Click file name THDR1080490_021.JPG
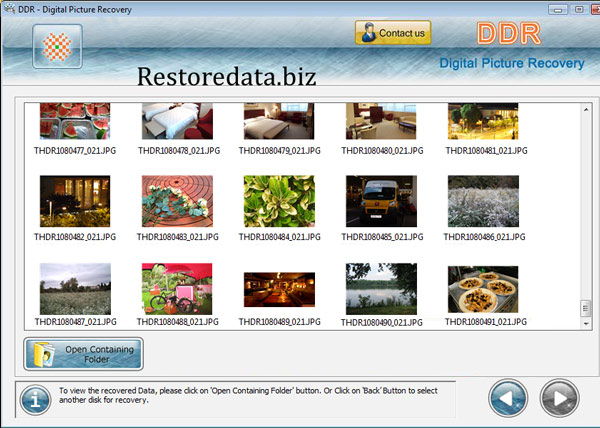This screenshot has height=428, width=600. tap(382, 322)
